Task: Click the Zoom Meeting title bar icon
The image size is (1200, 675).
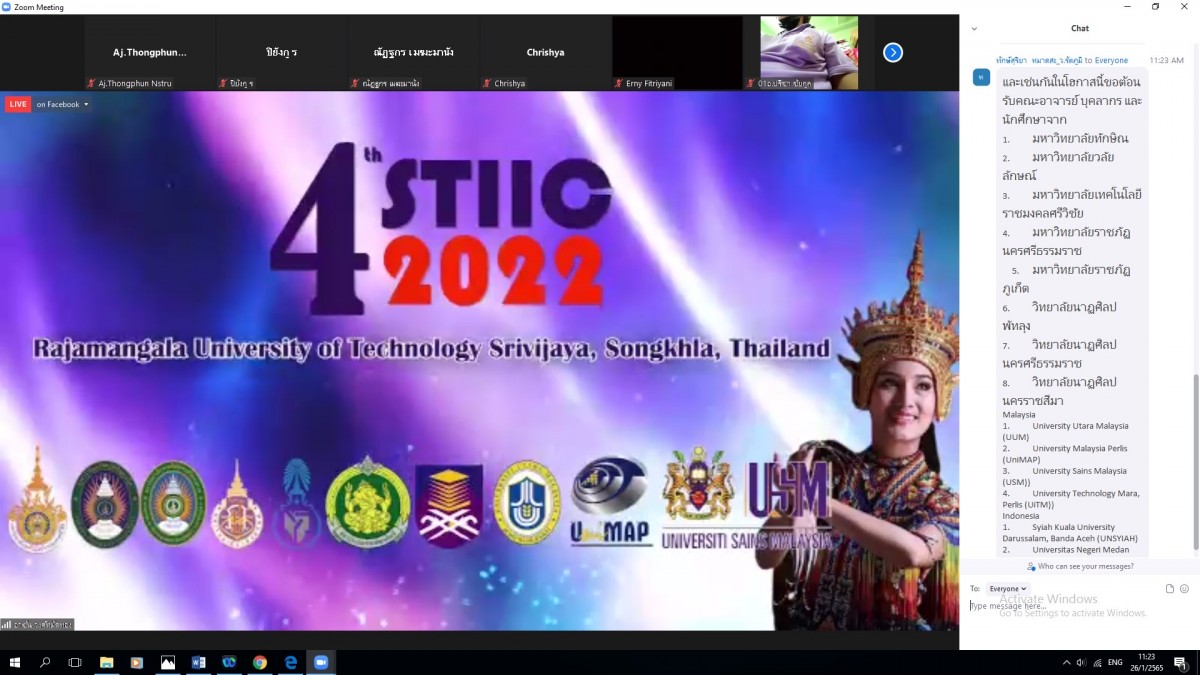Action: point(7,7)
